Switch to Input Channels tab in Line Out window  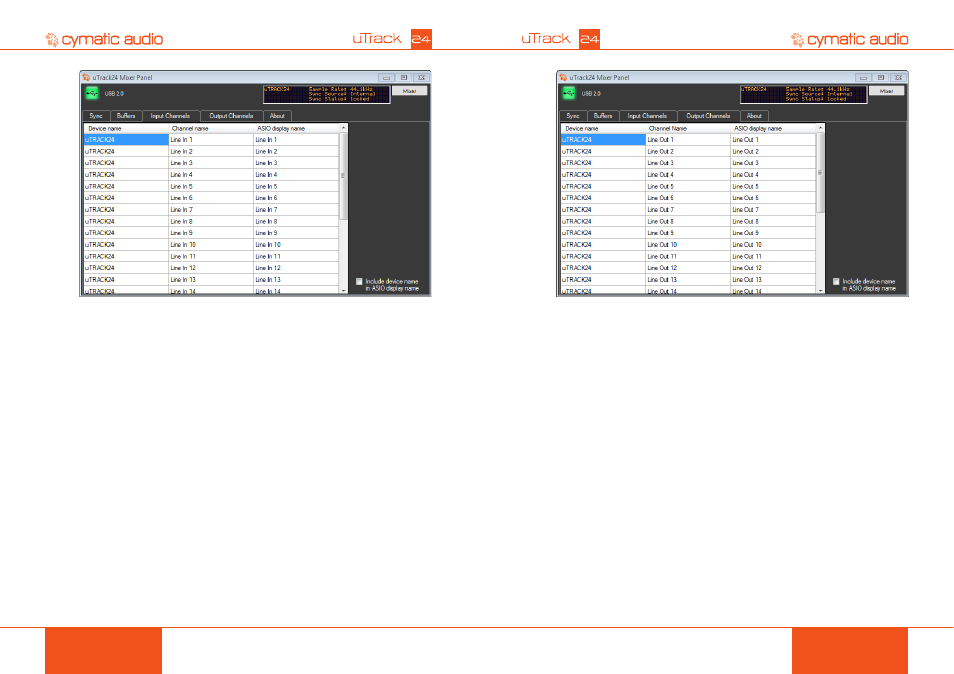point(647,116)
